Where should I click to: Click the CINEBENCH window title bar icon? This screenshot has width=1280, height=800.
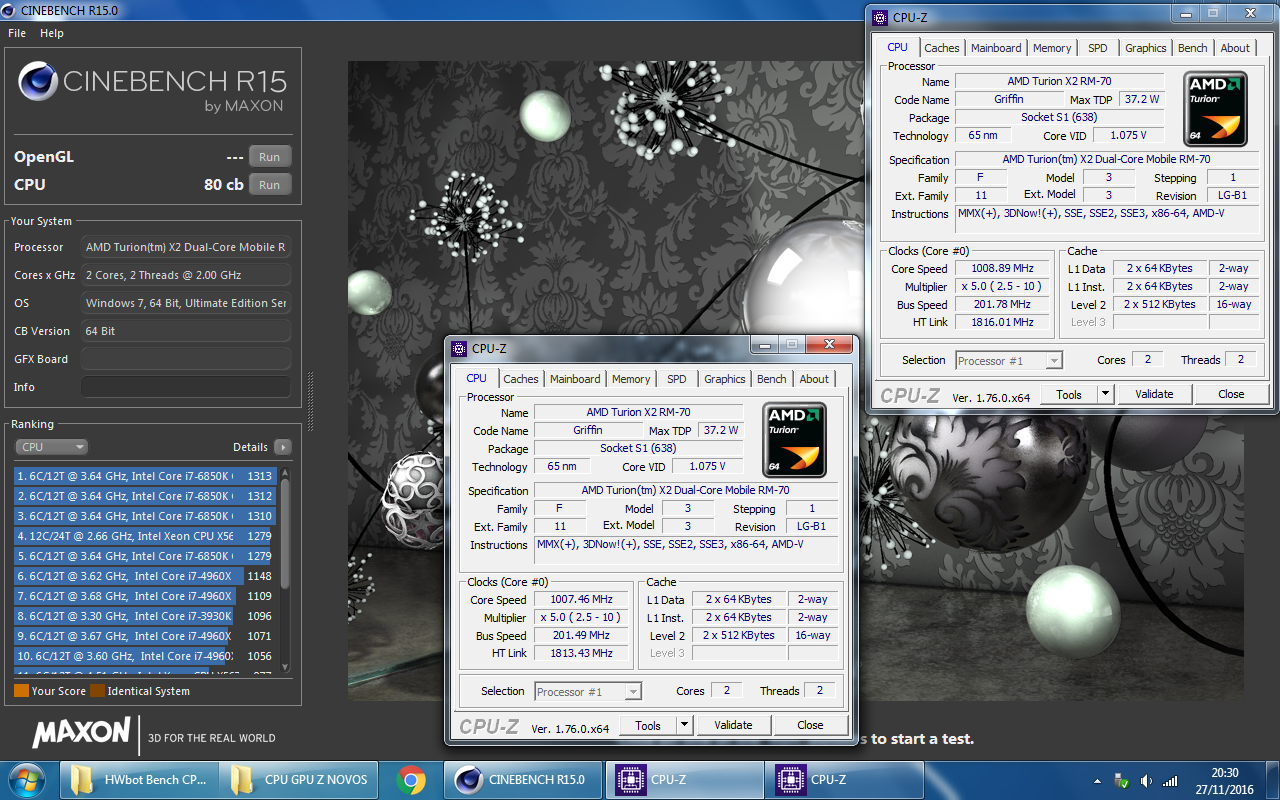[x=10, y=9]
